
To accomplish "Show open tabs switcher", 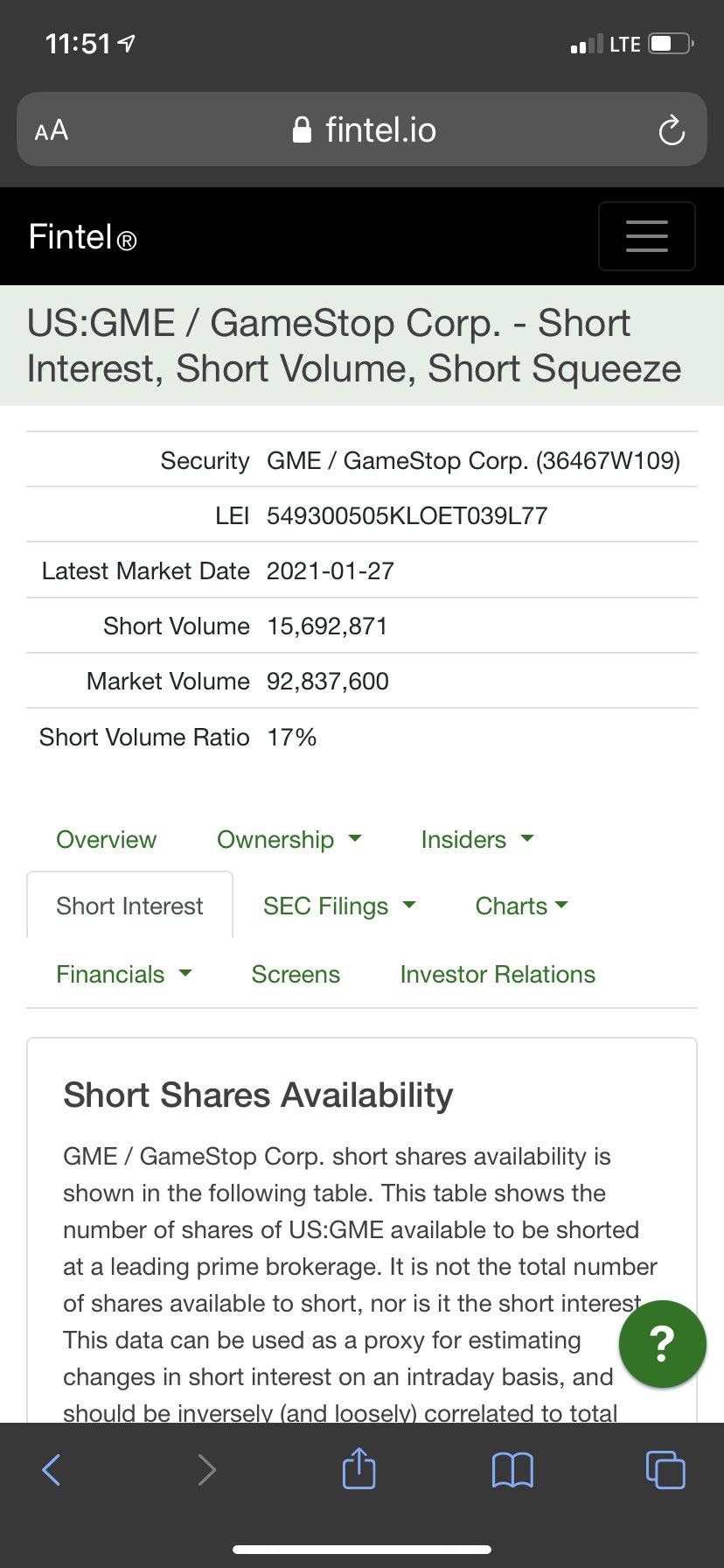I will tap(665, 1468).
